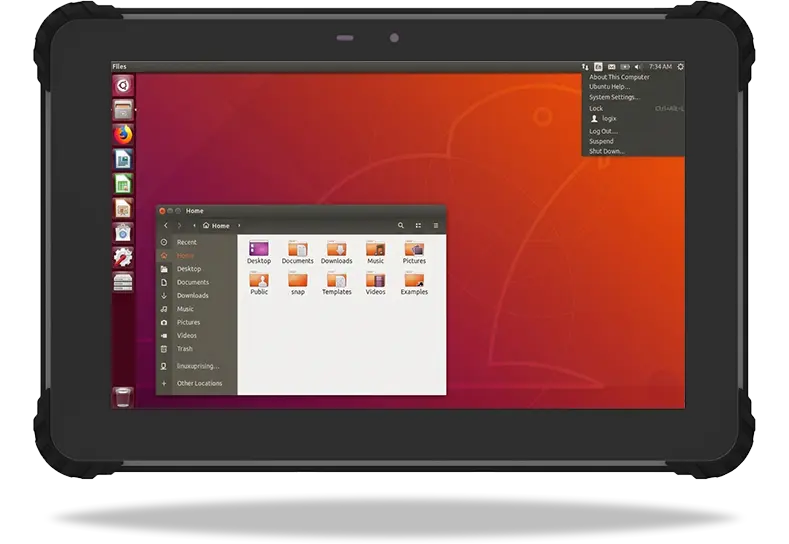Open the Pictures folder in Home

pos(414,252)
